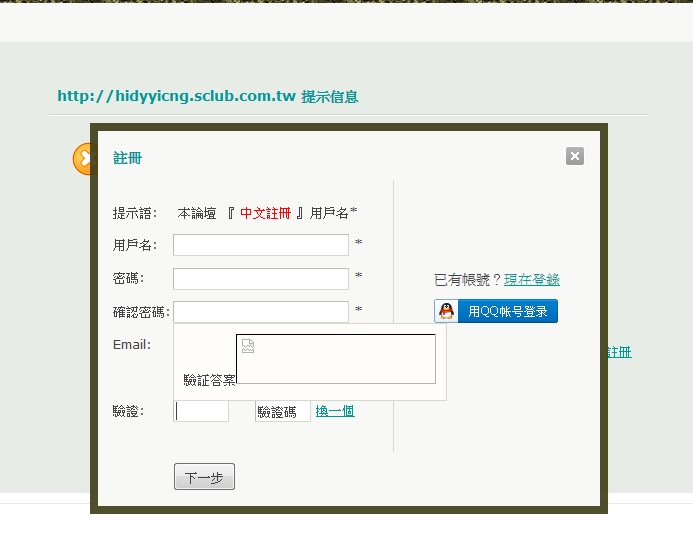This screenshot has width=693, height=543.
Task: Click the 註冊 link behind the dialog
Action: (620, 352)
